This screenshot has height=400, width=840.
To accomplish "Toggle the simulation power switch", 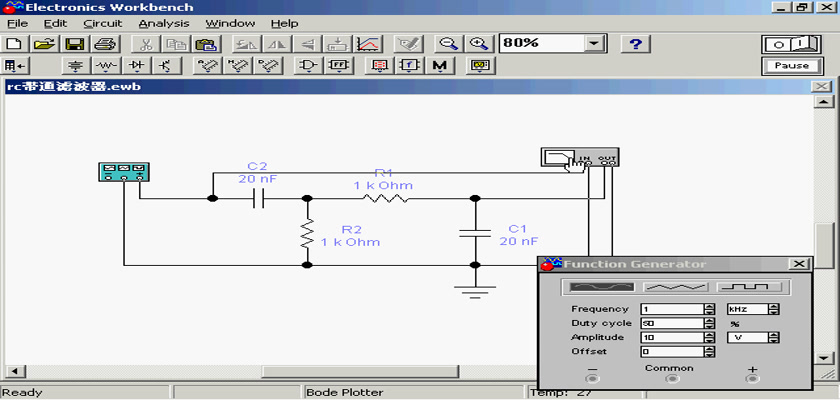I will pyautogui.click(x=792, y=44).
